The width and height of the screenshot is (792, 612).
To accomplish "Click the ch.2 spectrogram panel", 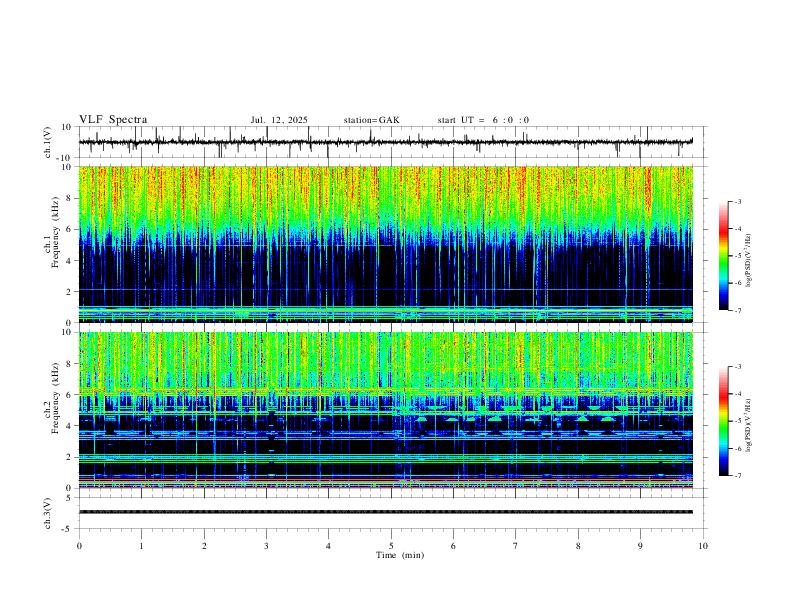I will point(386,410).
